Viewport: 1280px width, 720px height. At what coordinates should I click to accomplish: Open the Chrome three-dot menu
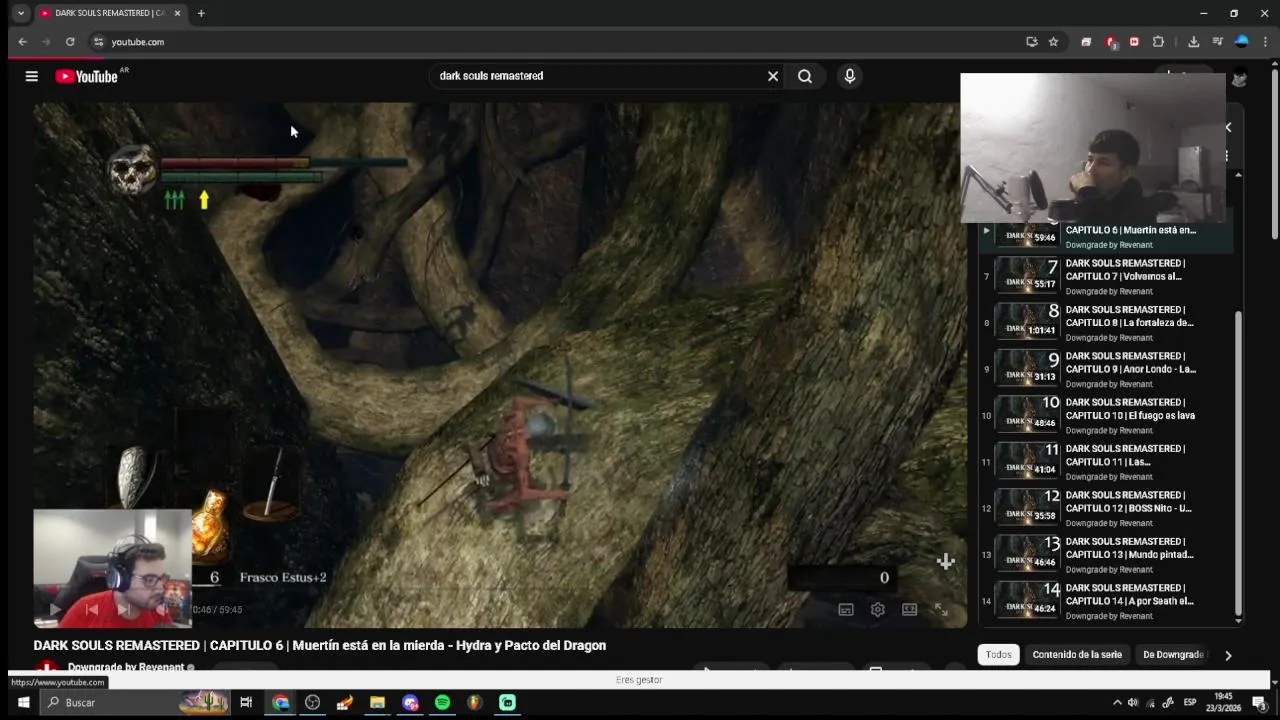(x=1266, y=42)
